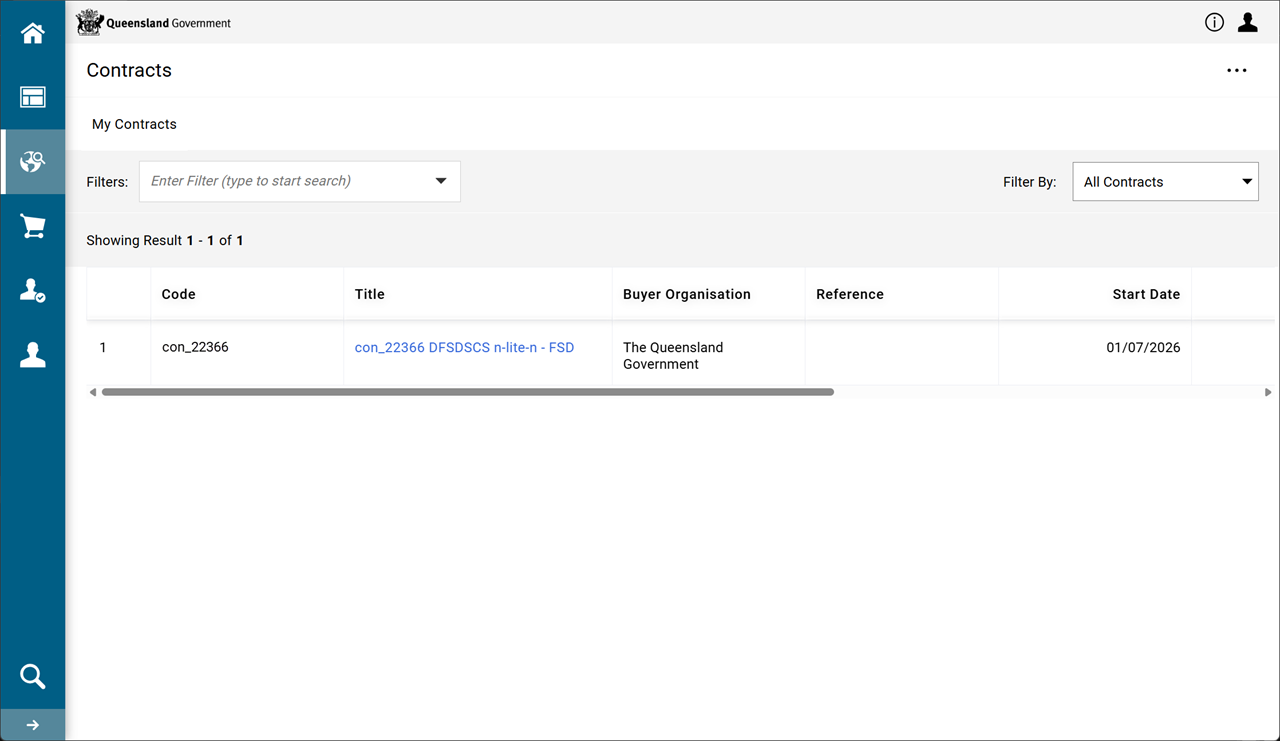Click the user with checkmark sidebar icon

(33, 291)
